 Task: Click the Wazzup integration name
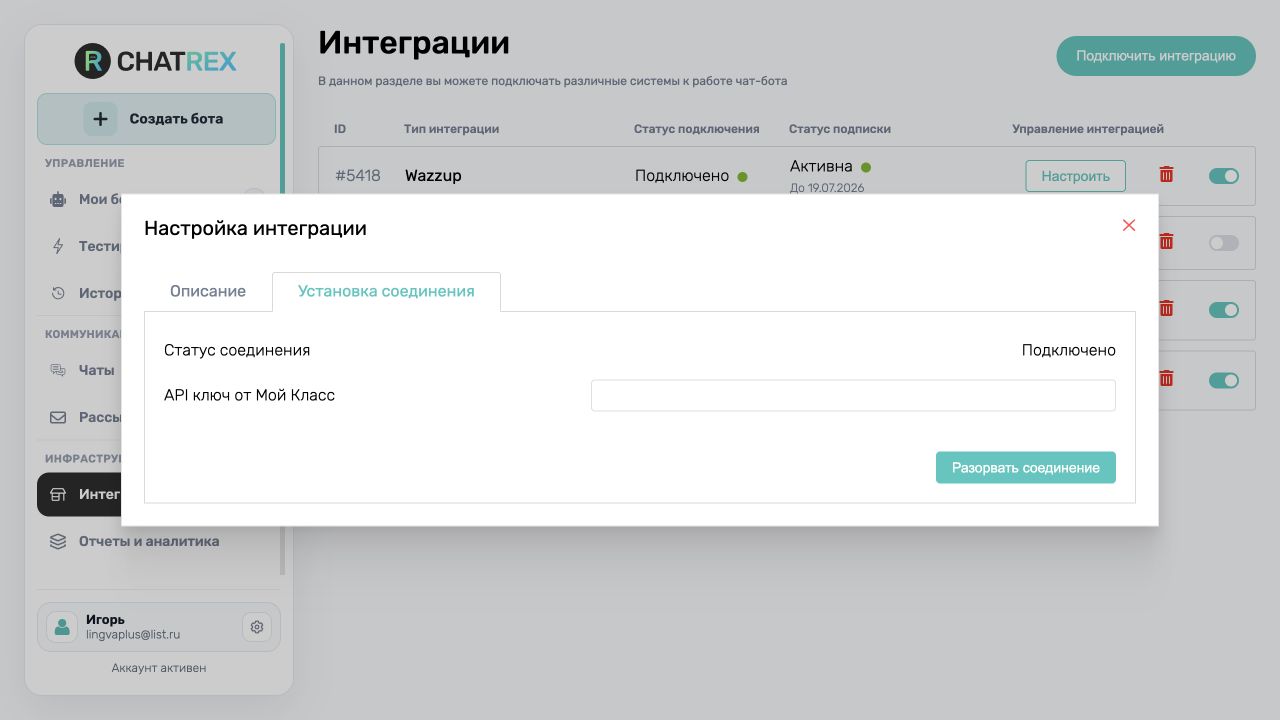[x=433, y=175]
